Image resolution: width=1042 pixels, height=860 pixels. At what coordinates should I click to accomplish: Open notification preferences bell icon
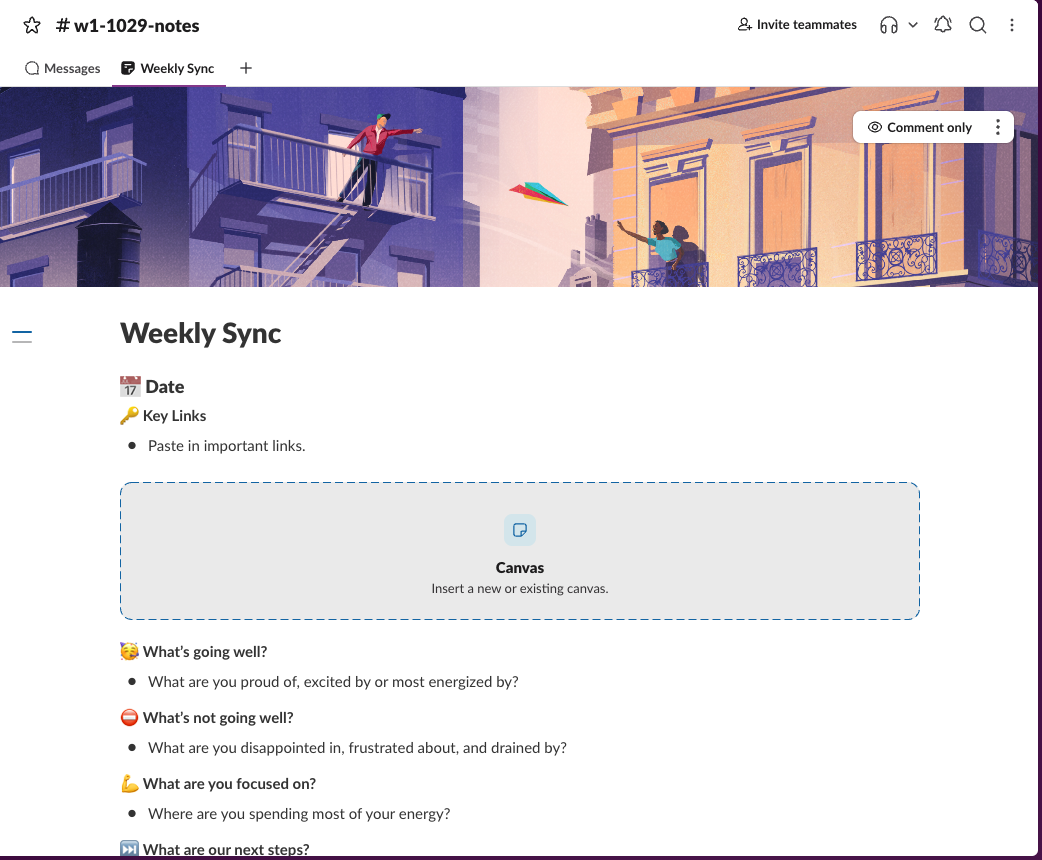(x=942, y=25)
